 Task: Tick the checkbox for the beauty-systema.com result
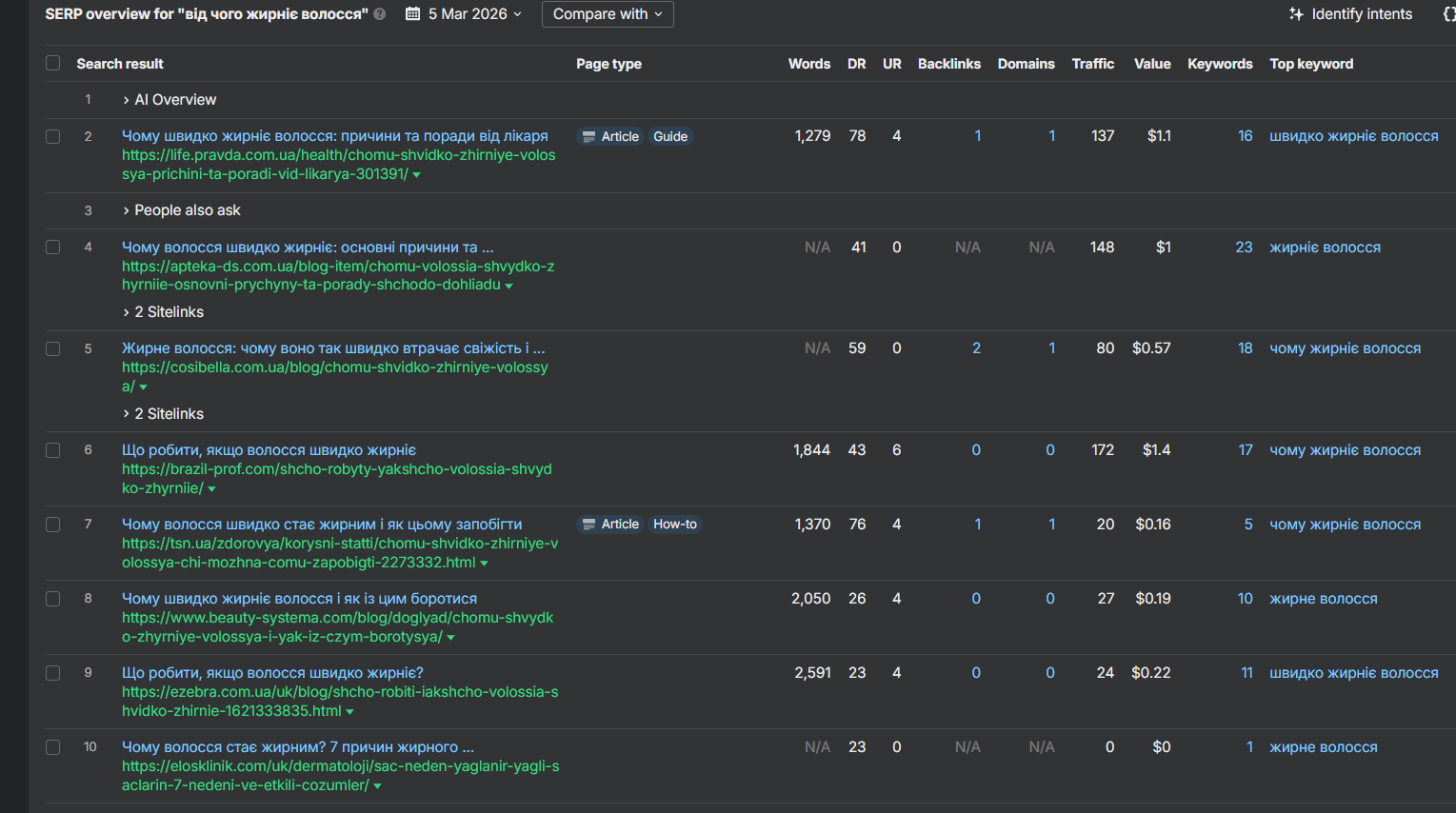click(x=53, y=599)
